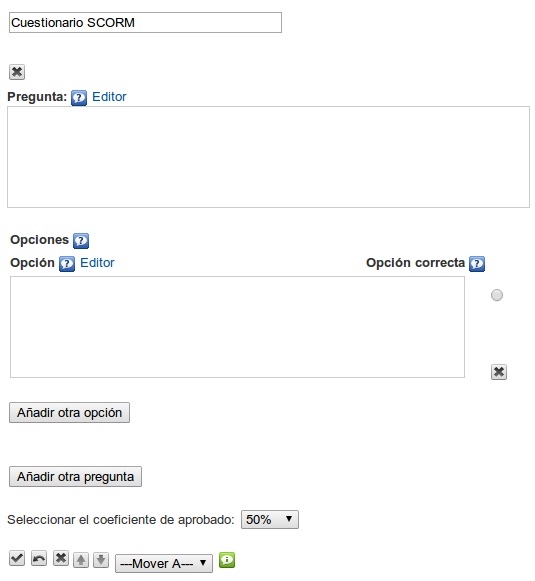Click Añadir otra opción button
The width and height of the screenshot is (535, 581).
tap(69, 412)
